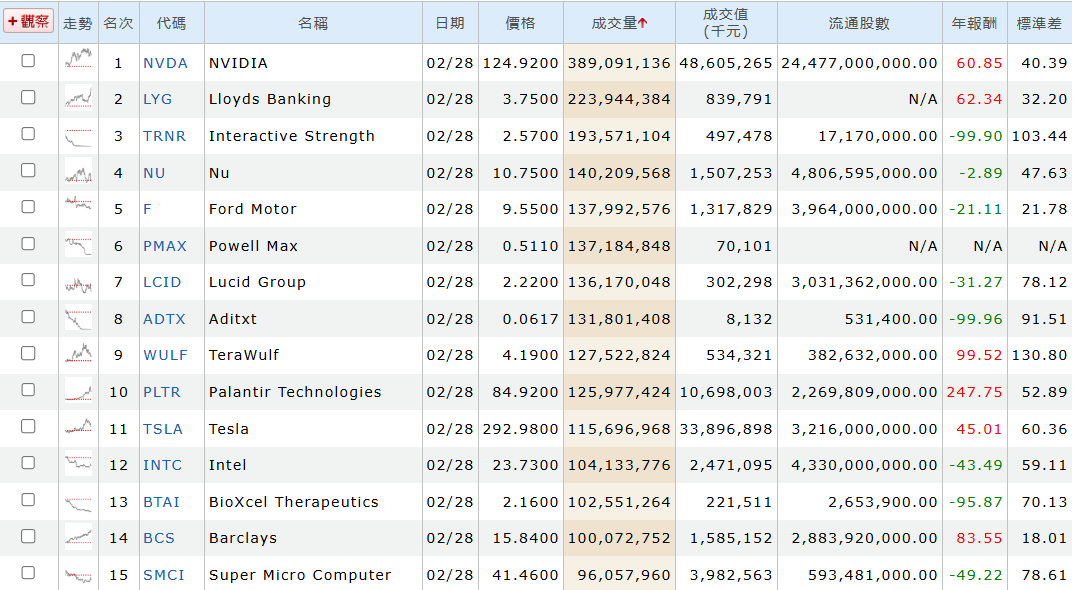The width and height of the screenshot is (1076, 590).
Task: Tick the checkbox for Barclays row
Action: coord(28,536)
